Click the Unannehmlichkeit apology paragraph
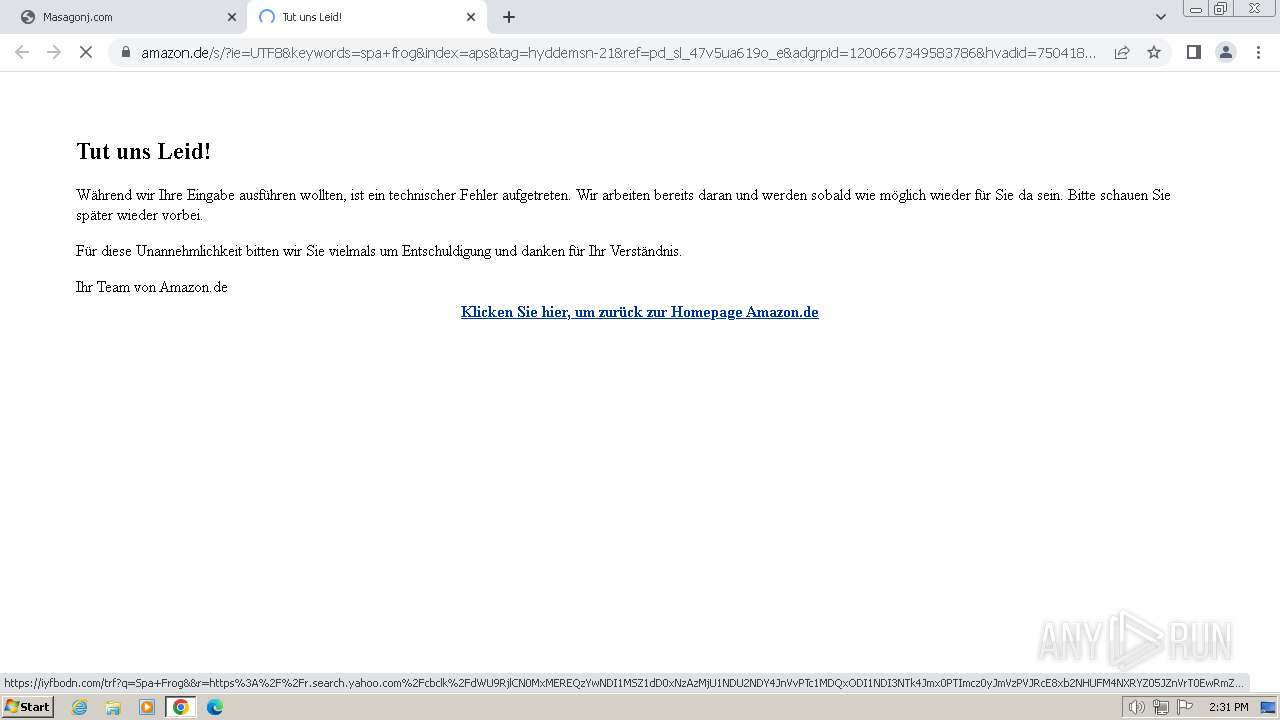The image size is (1280, 720). [x=379, y=251]
